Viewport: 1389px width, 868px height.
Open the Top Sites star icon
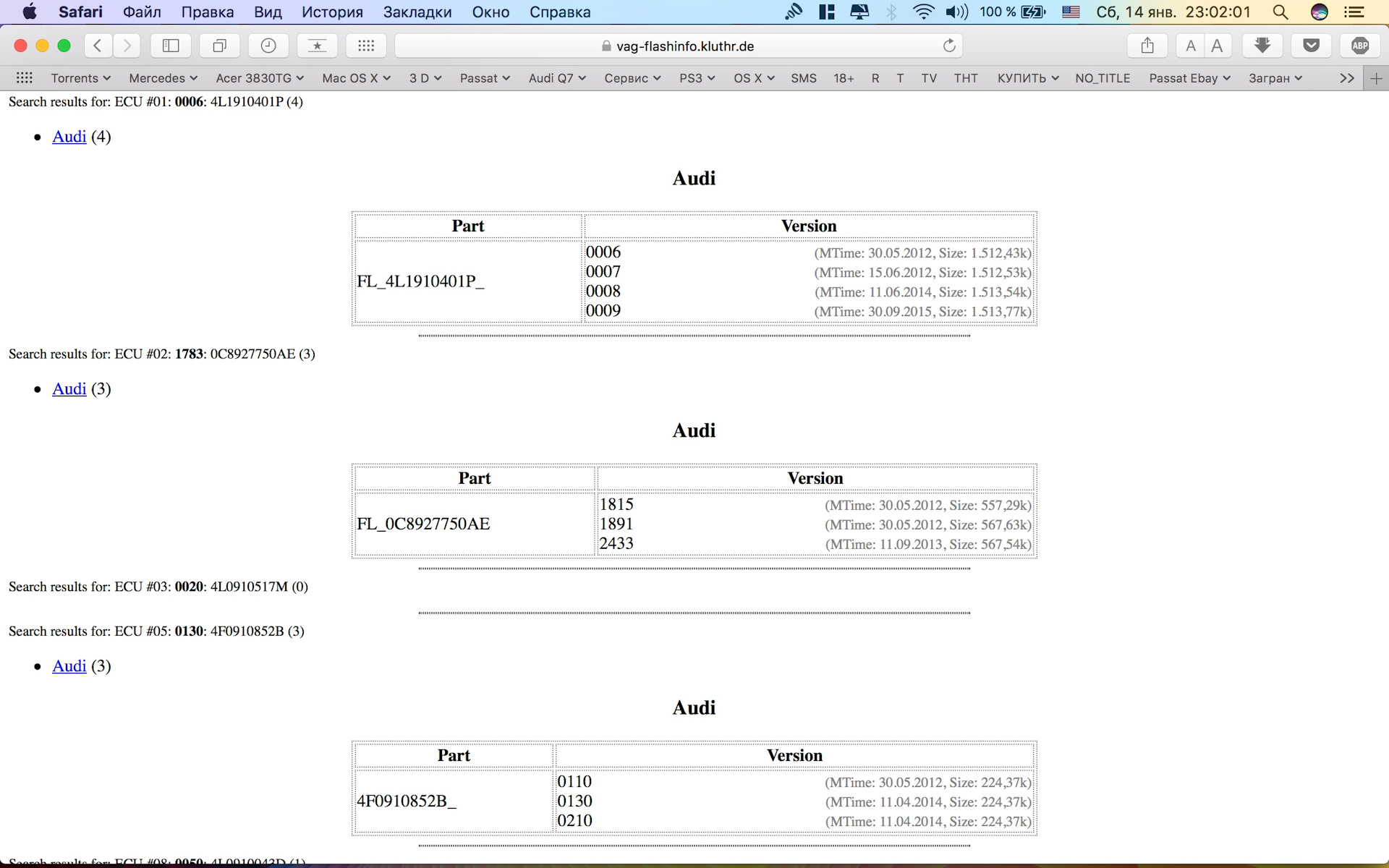pos(317,46)
